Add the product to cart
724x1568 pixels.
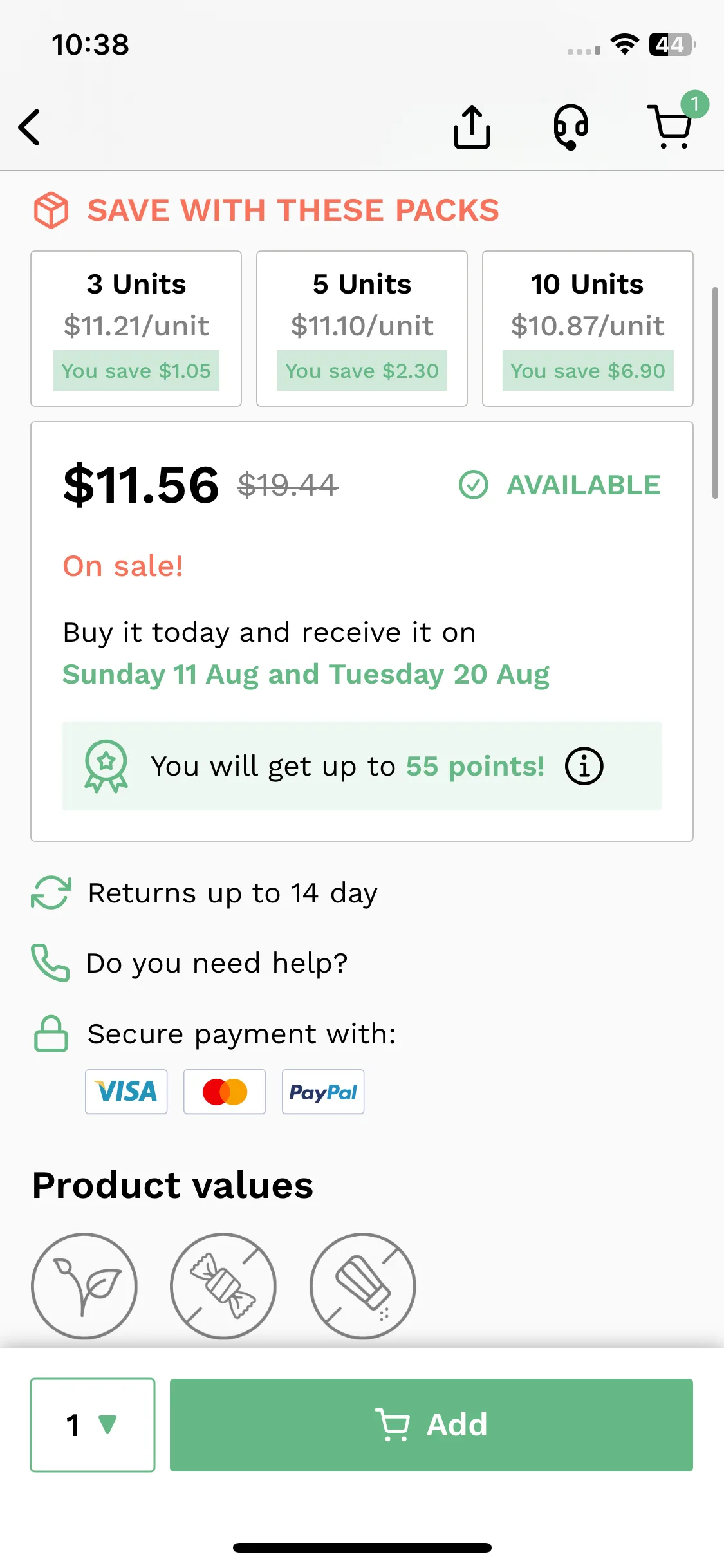(431, 1424)
